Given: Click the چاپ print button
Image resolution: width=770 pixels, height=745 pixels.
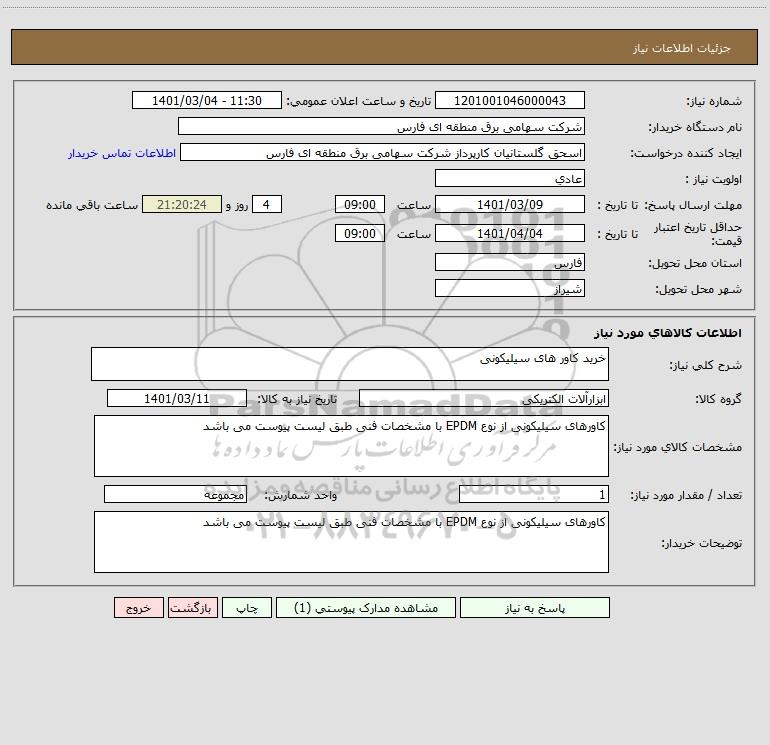Looking at the screenshot, I should point(247,607).
